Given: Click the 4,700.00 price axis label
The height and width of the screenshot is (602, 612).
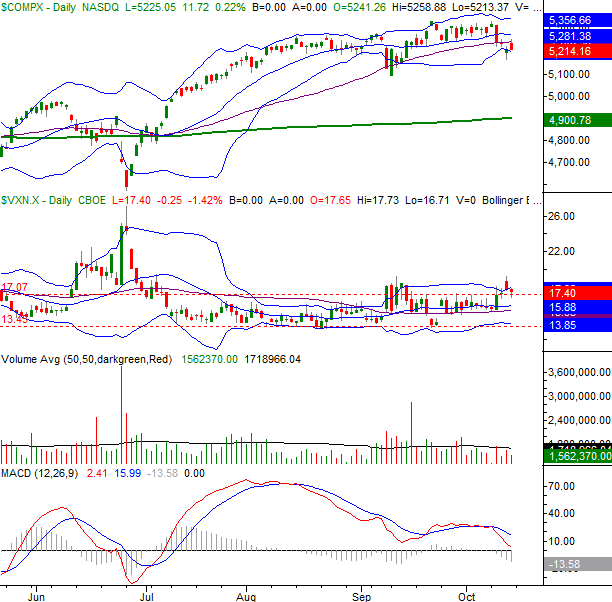Looking at the screenshot, I should 569,162.
